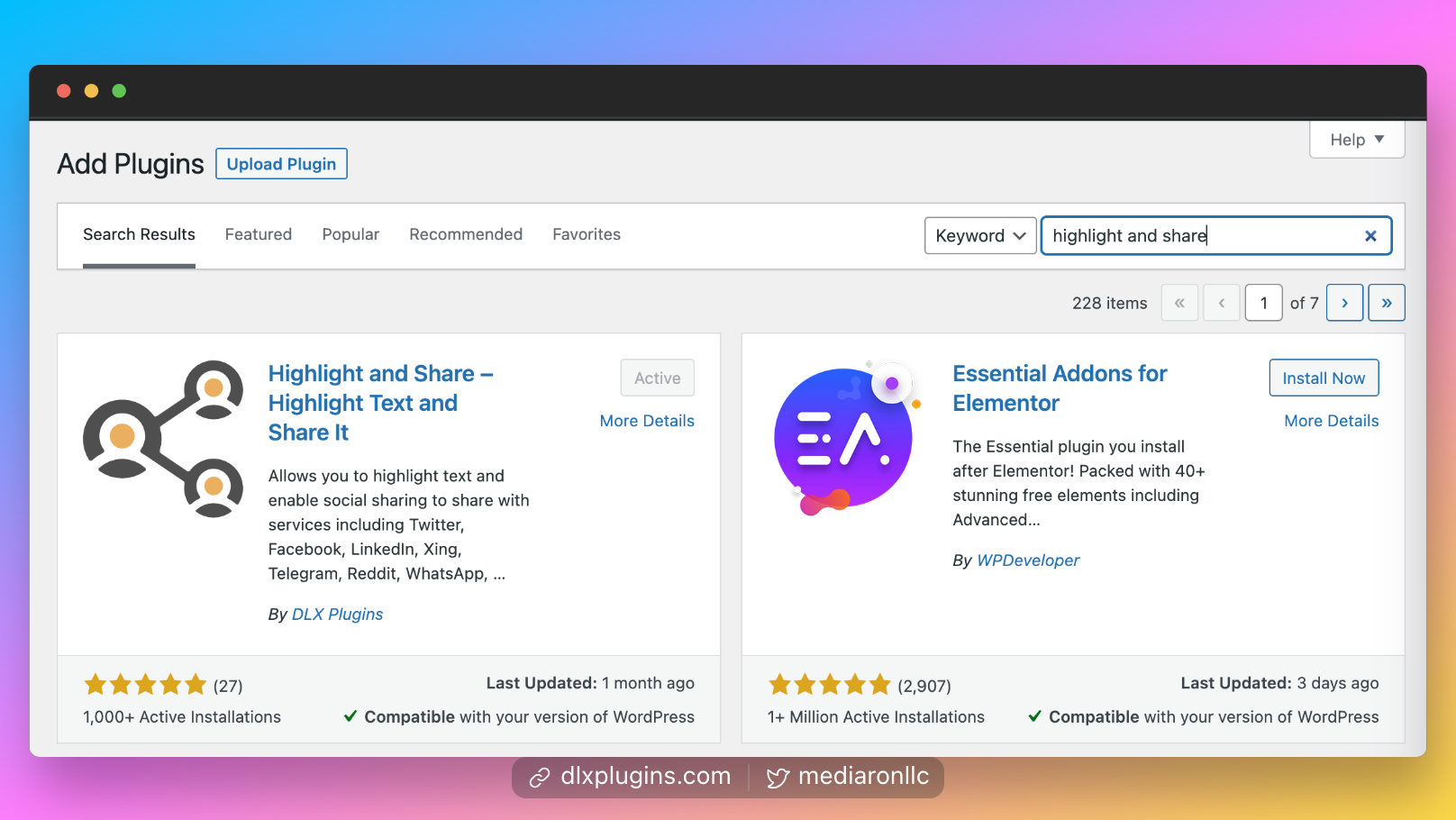Image resolution: width=1456 pixels, height=820 pixels.
Task: Click the five-star rating for Essential Addons
Action: tap(830, 686)
